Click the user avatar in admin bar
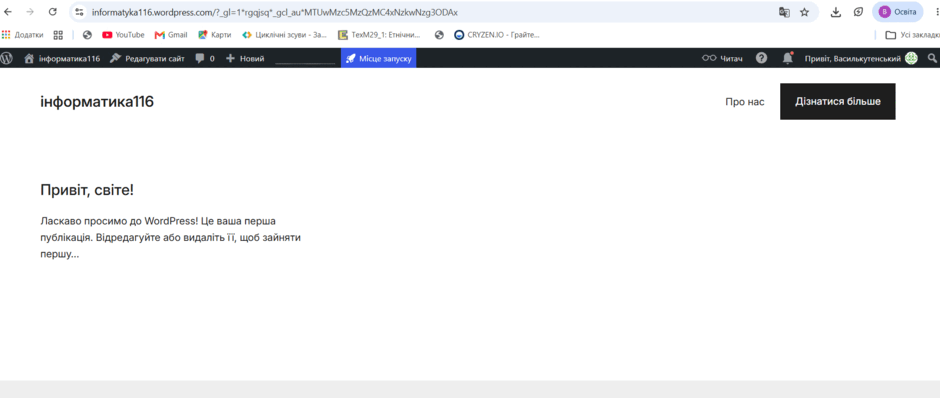 click(x=911, y=58)
